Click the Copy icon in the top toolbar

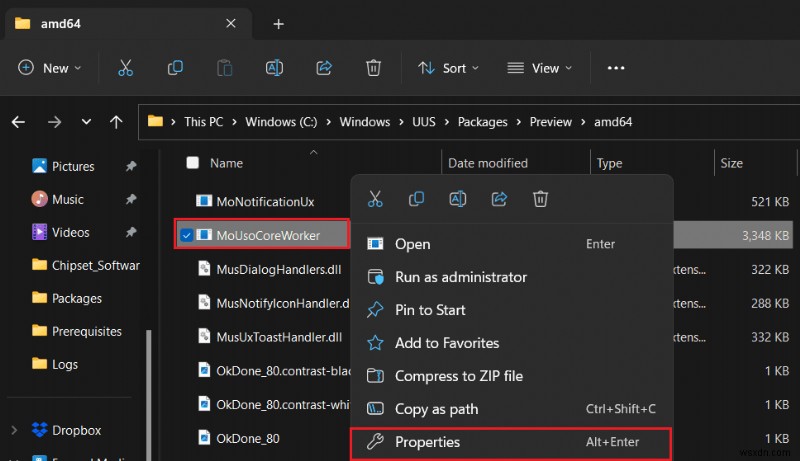(x=175, y=68)
